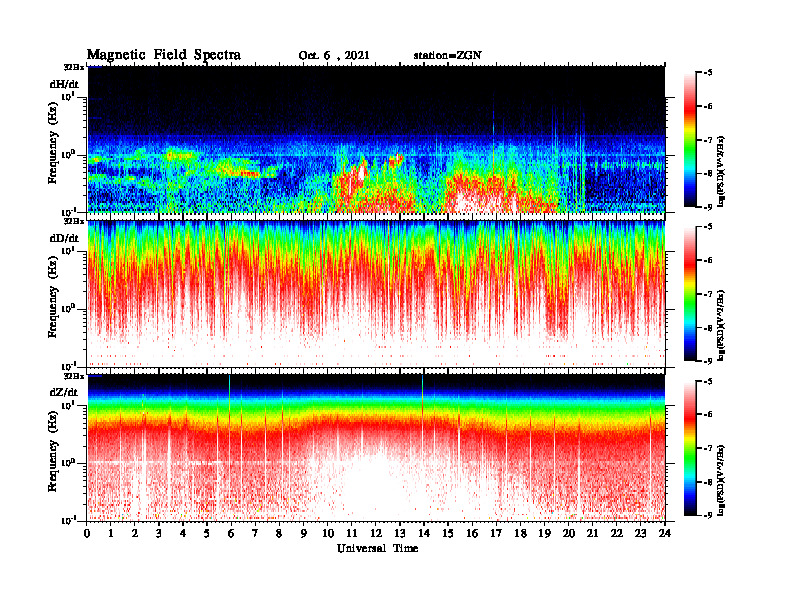Image resolution: width=792 pixels, height=612 pixels.
Task: Click the "-6" tick on dZ/dt color bar
Action: (x=707, y=415)
